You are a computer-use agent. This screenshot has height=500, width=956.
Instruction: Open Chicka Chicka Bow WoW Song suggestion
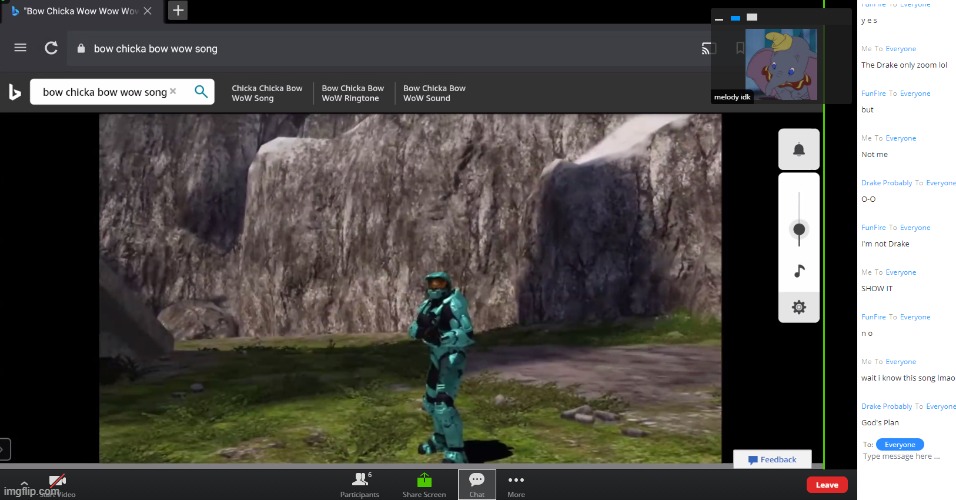coord(267,93)
